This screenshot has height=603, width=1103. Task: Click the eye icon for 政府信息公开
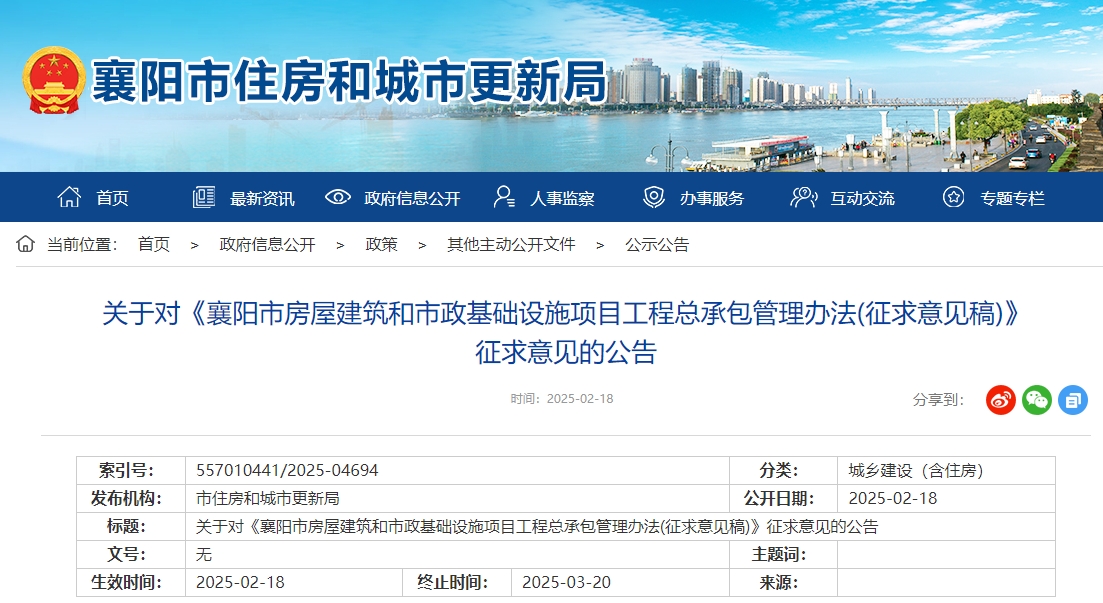[x=338, y=197]
